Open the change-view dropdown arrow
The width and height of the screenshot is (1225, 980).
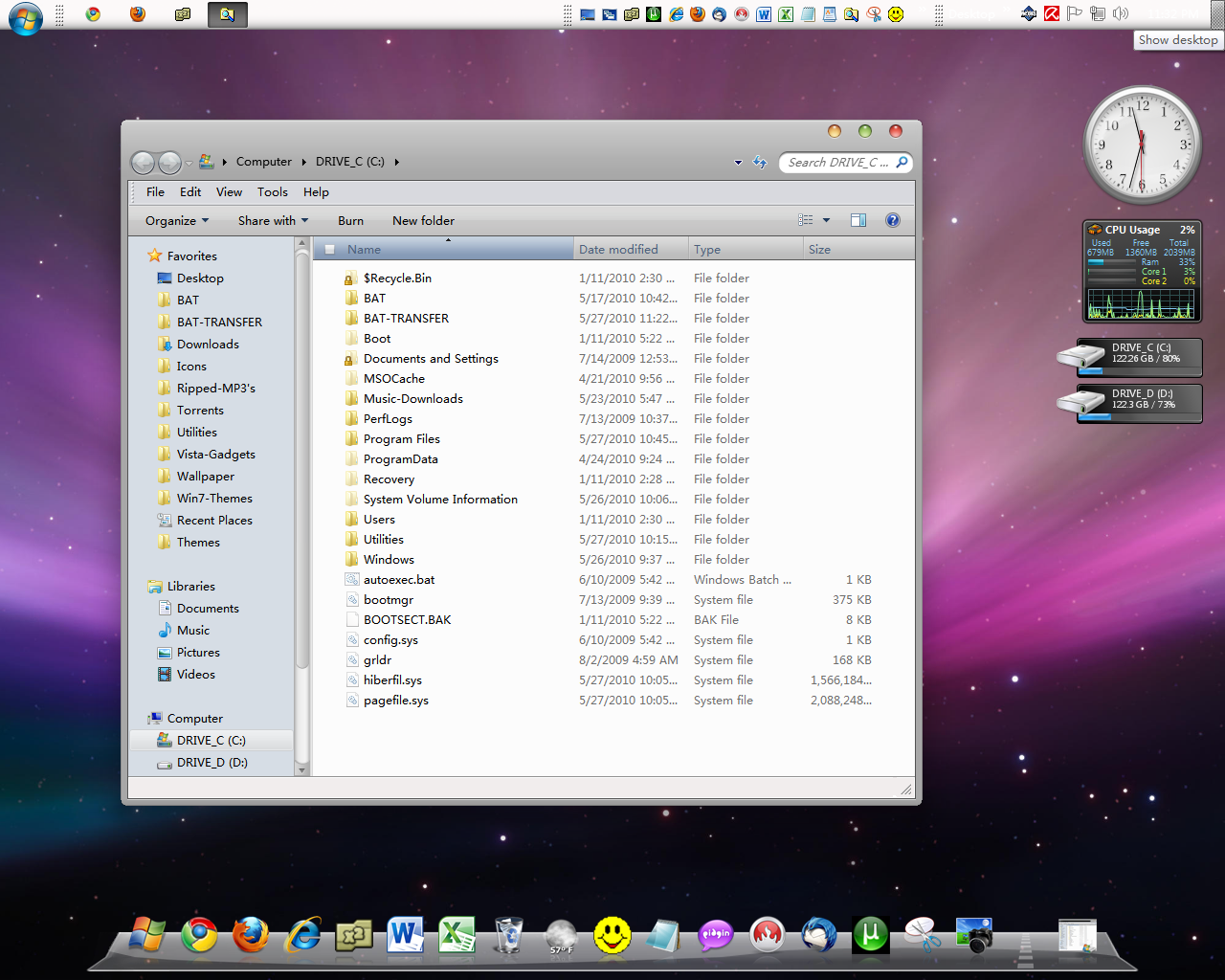pyautogui.click(x=827, y=220)
